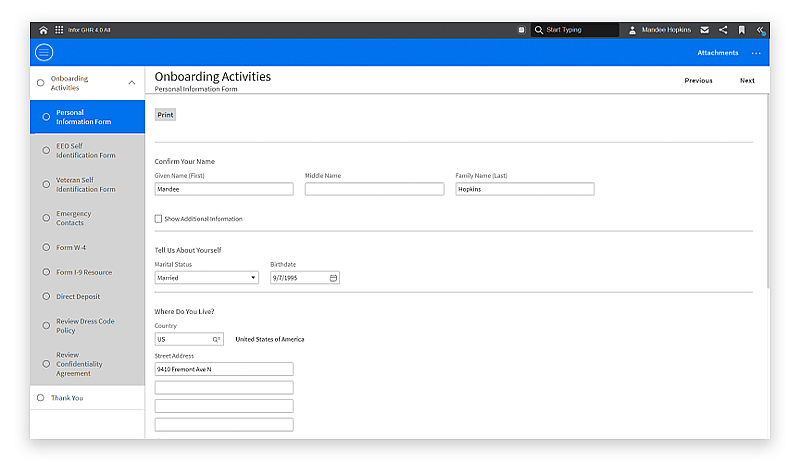The image size is (800, 472).
Task: Open the Mandee Hopkins user icon
Action: click(632, 30)
